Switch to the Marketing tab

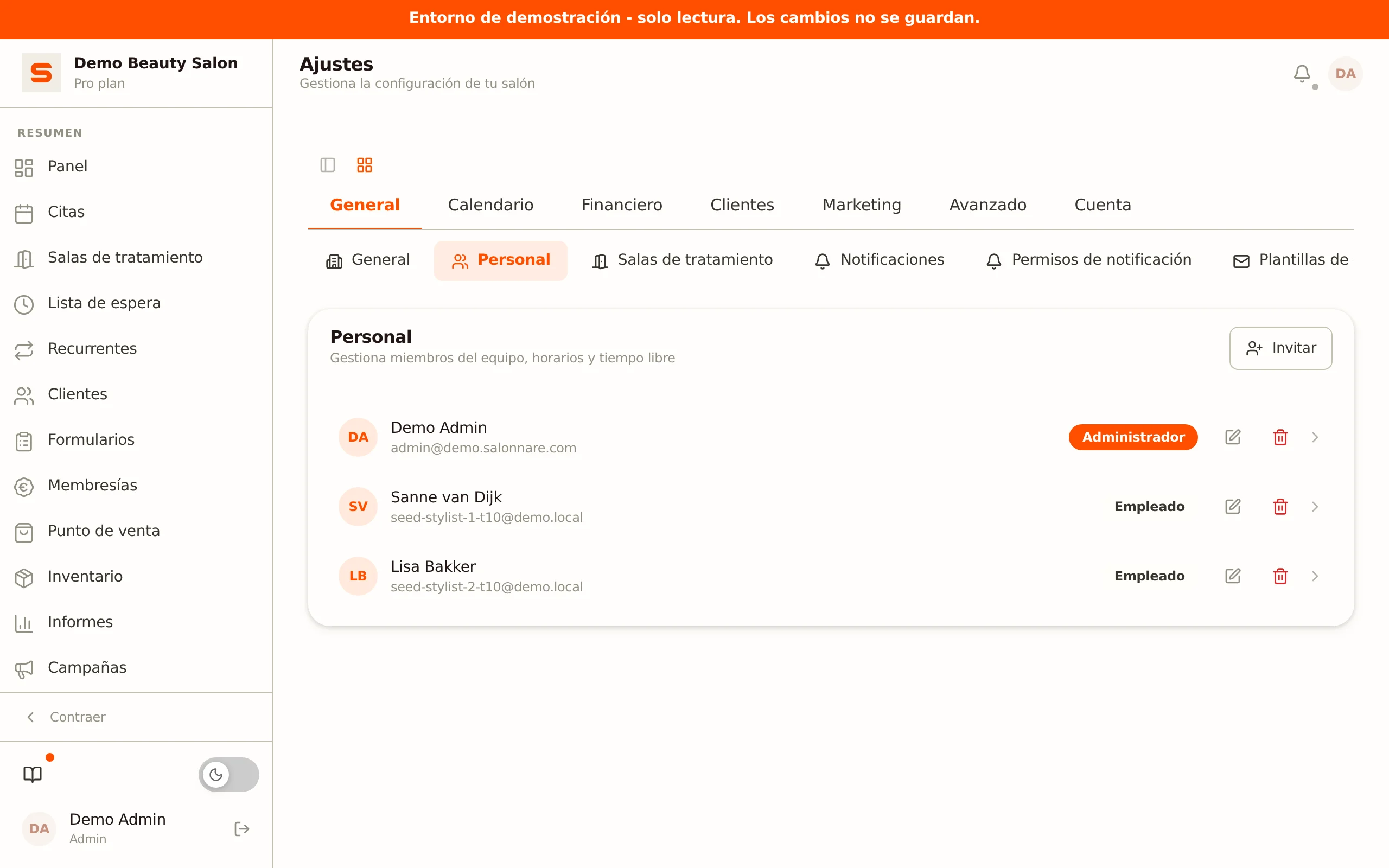(x=862, y=205)
